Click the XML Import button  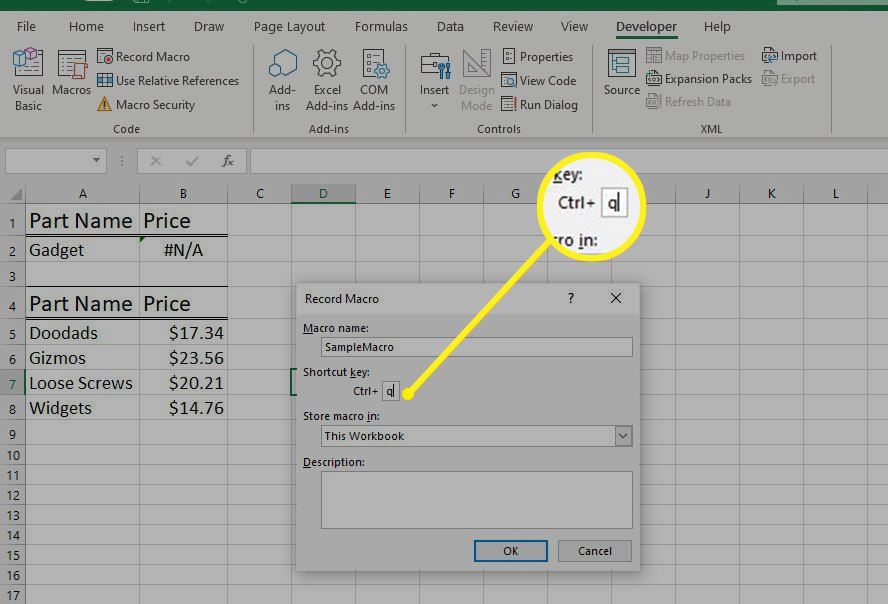[x=789, y=55]
